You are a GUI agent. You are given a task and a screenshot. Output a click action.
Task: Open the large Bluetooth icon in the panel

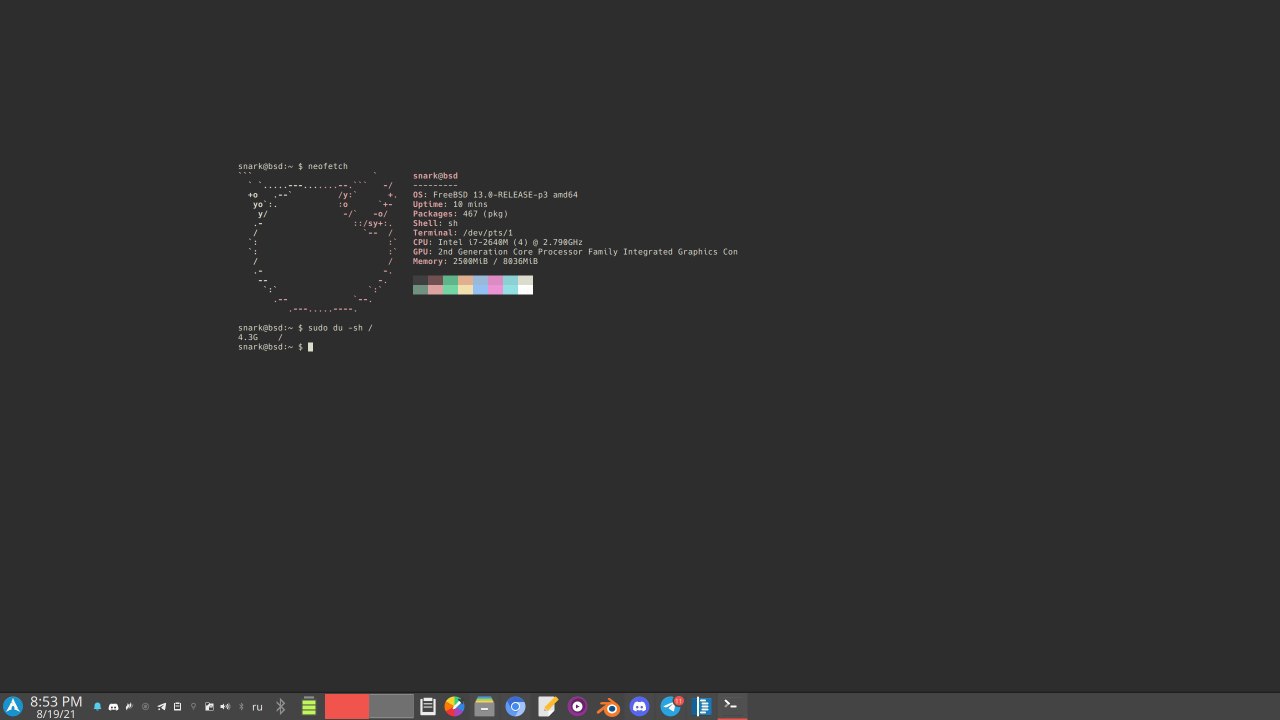(x=281, y=707)
